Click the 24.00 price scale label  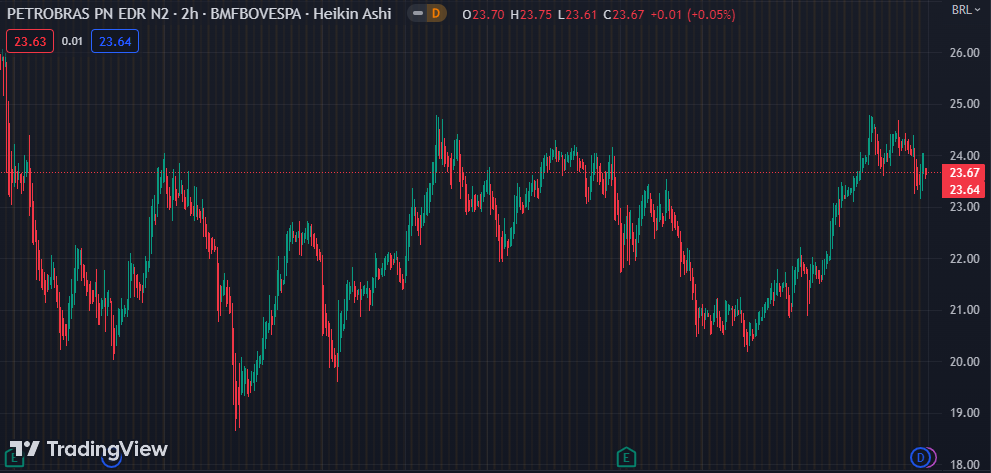964,156
